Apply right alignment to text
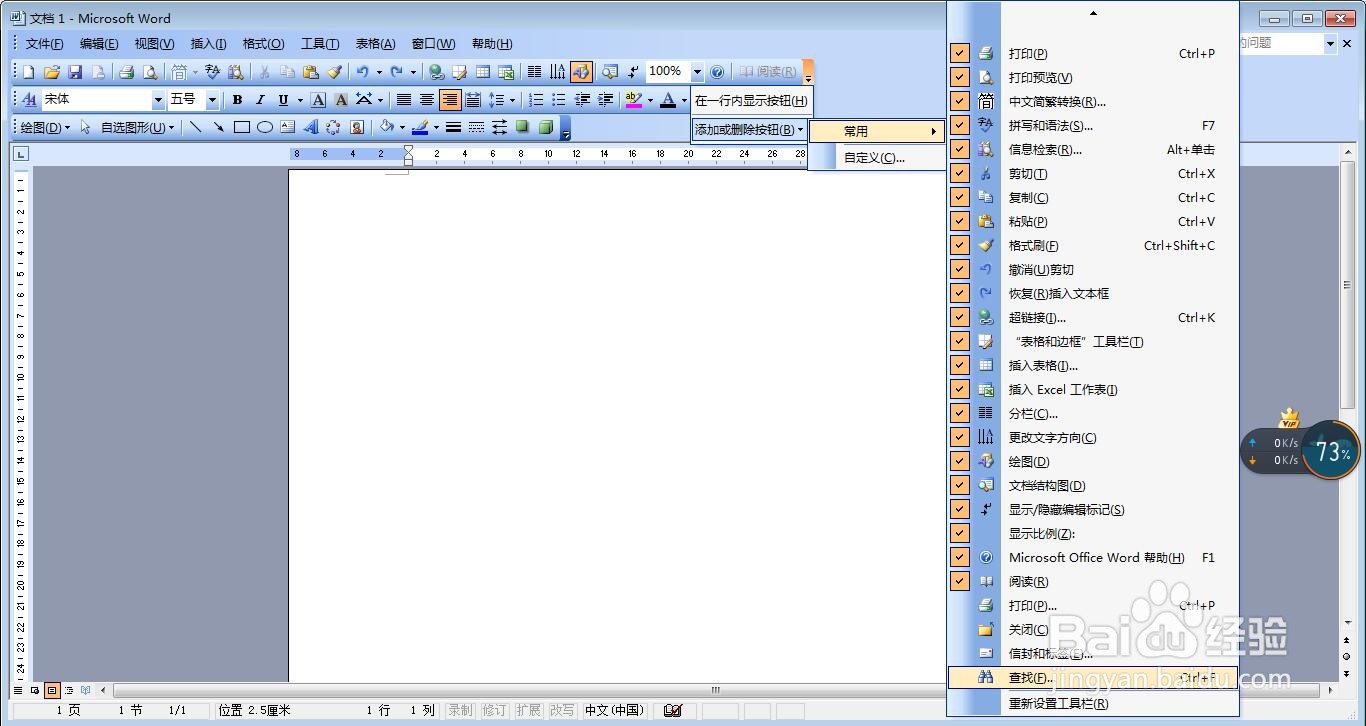 (x=450, y=100)
